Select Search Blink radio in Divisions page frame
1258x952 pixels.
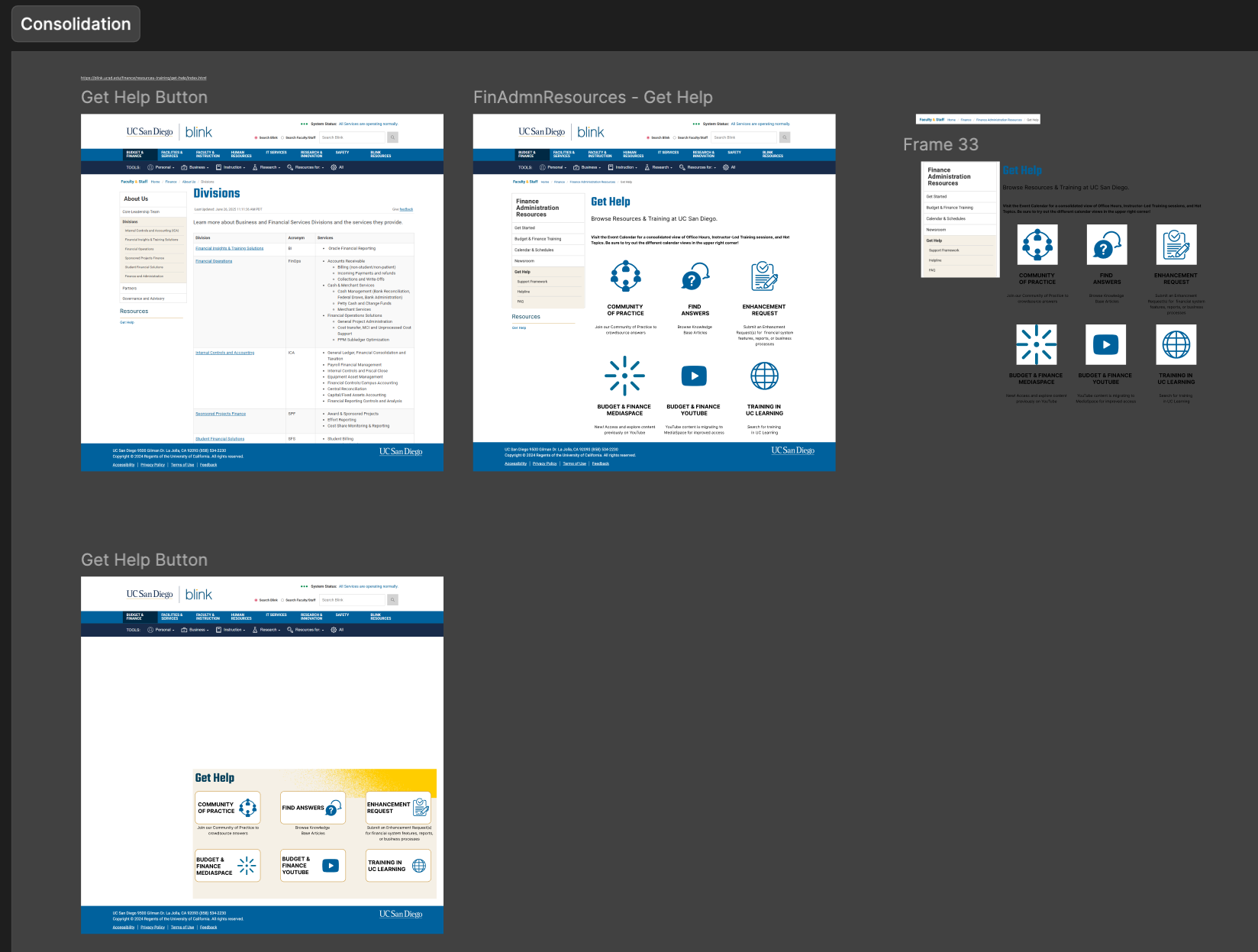click(256, 138)
